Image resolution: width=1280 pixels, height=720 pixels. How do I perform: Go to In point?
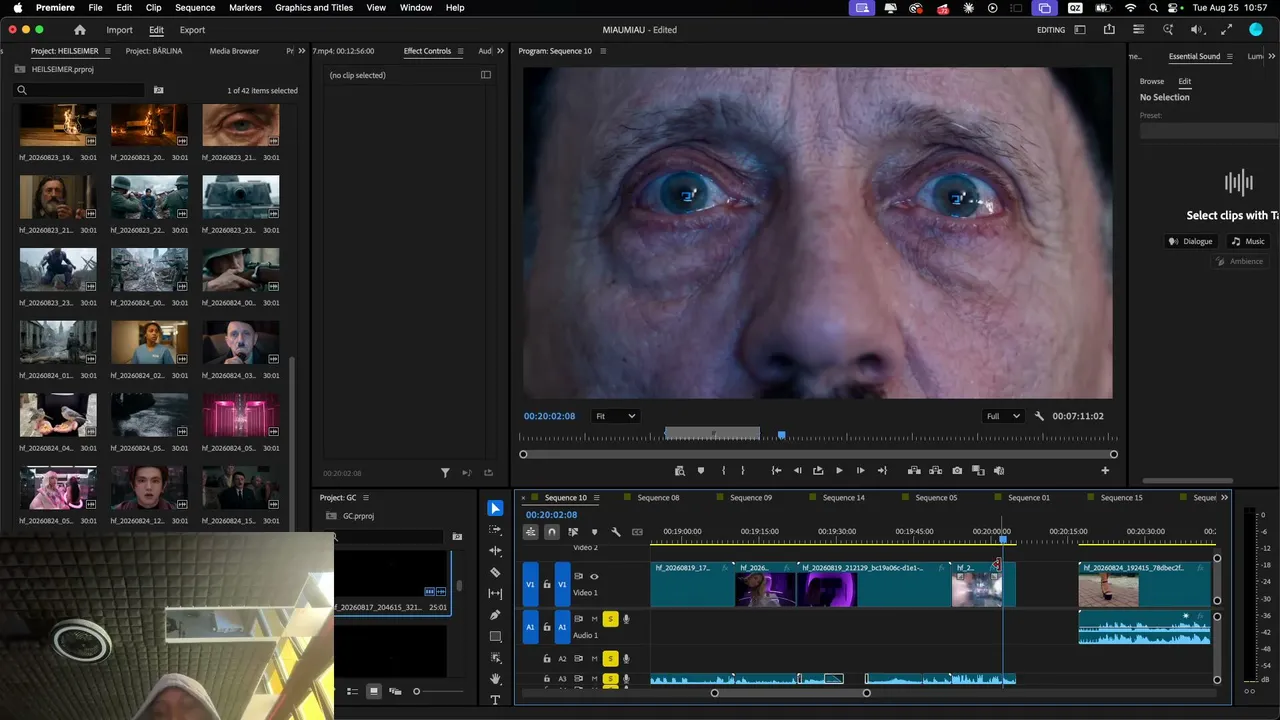tap(776, 471)
